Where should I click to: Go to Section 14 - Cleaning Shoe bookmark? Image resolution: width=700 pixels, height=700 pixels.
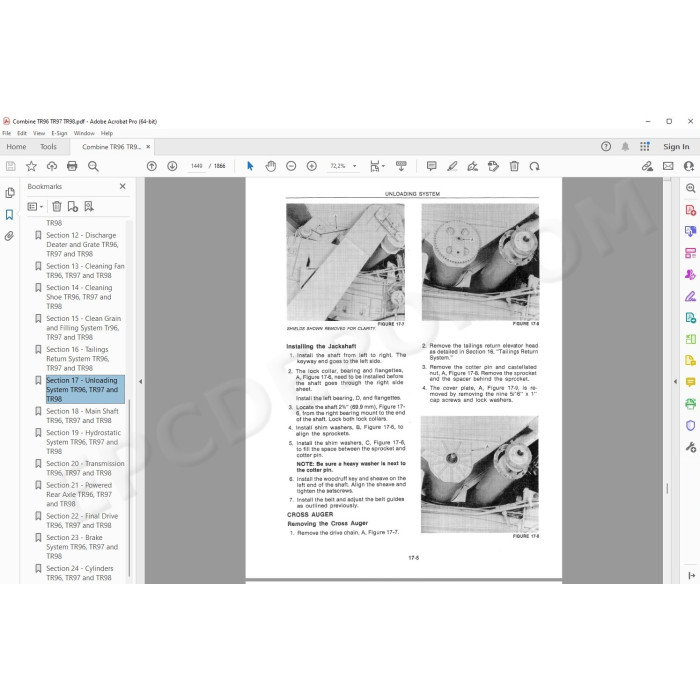tap(79, 297)
